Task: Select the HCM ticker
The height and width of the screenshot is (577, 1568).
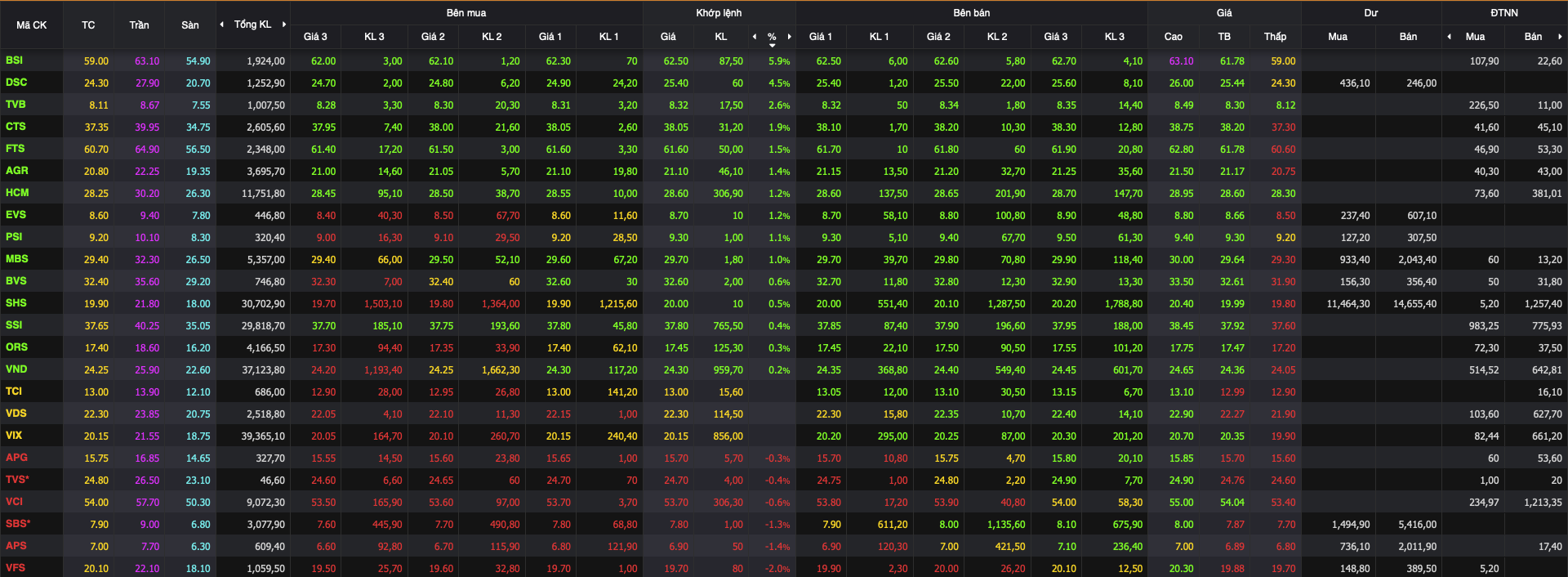Action: 17,193
